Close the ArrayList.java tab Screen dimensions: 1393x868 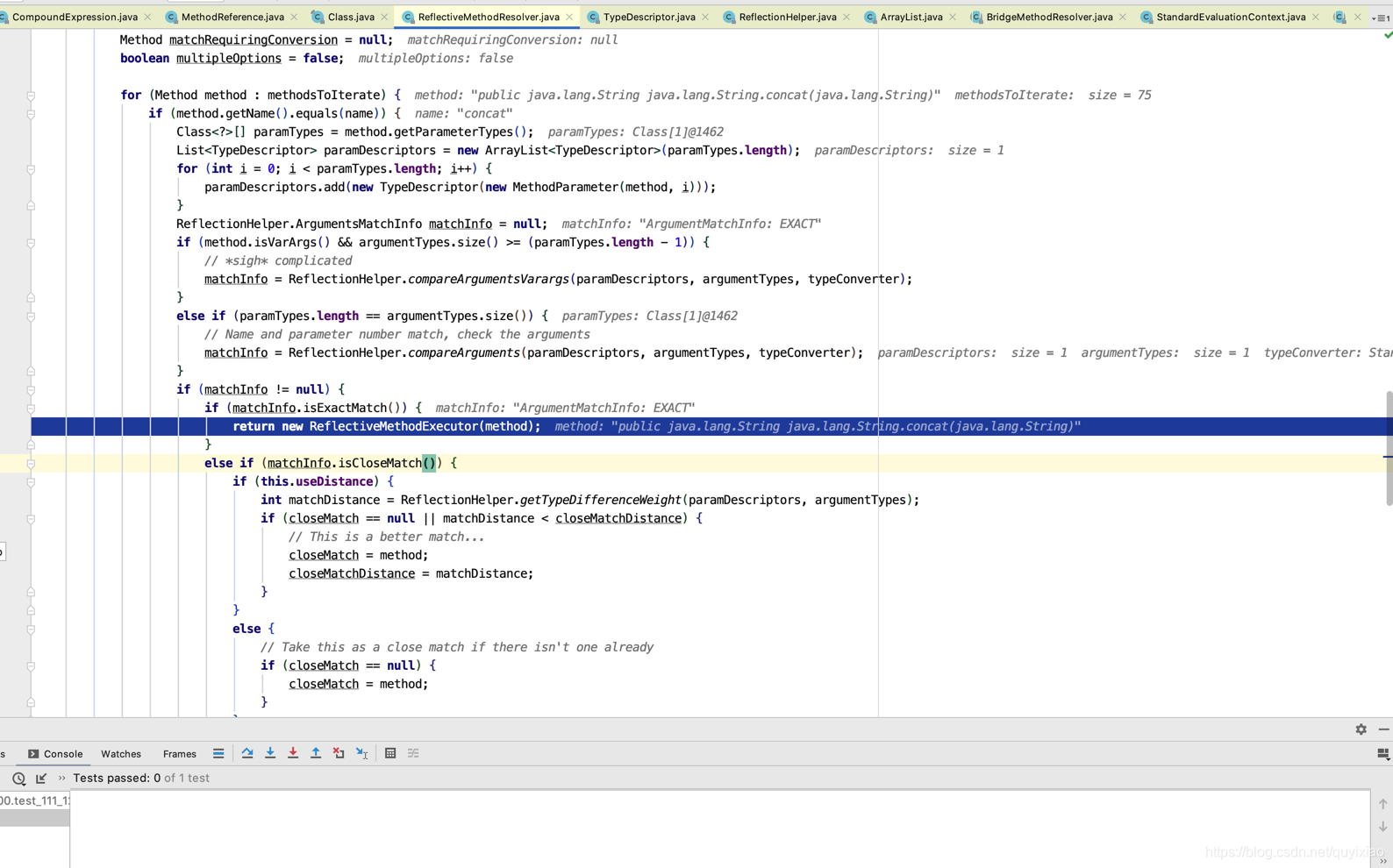[x=953, y=18]
